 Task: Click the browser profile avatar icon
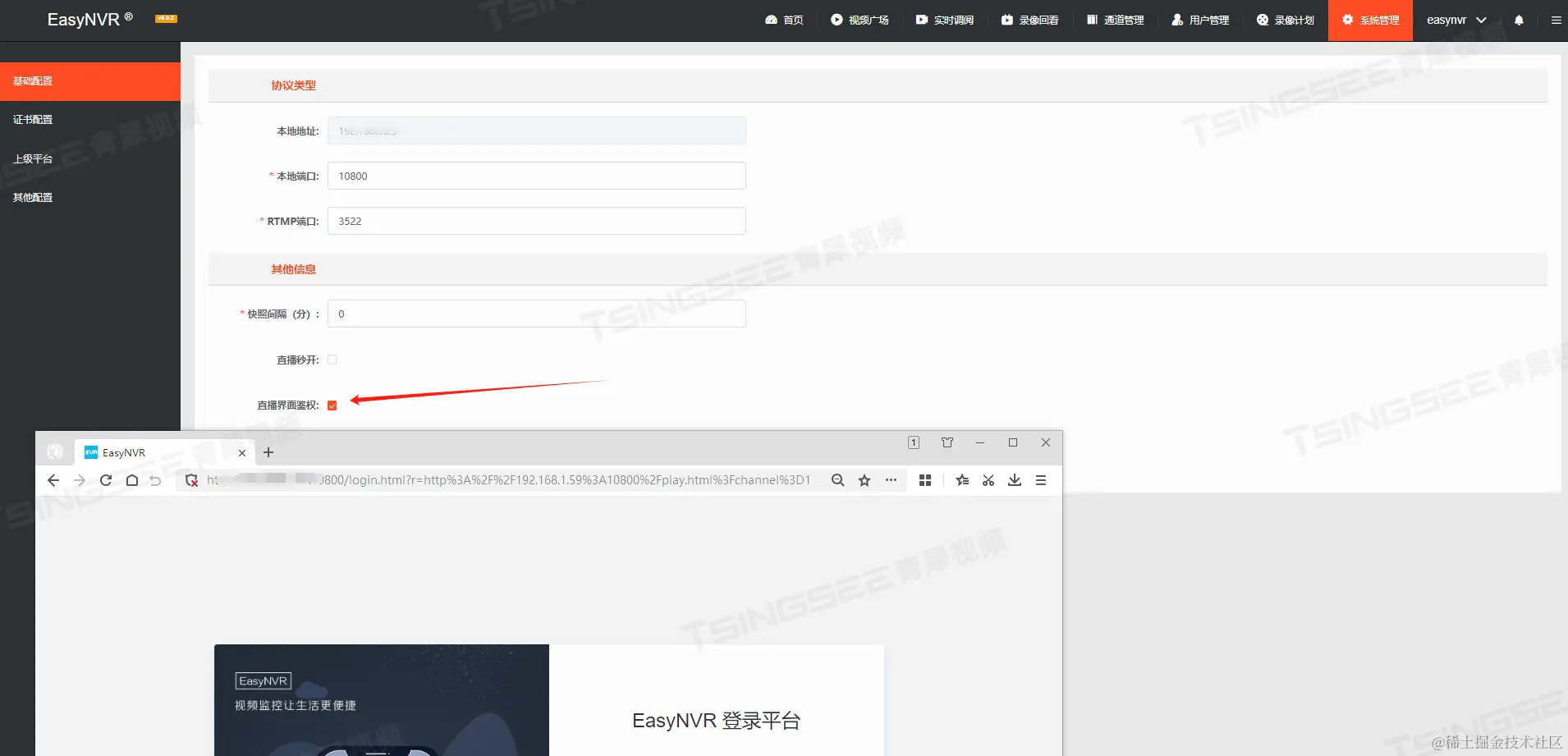click(55, 451)
